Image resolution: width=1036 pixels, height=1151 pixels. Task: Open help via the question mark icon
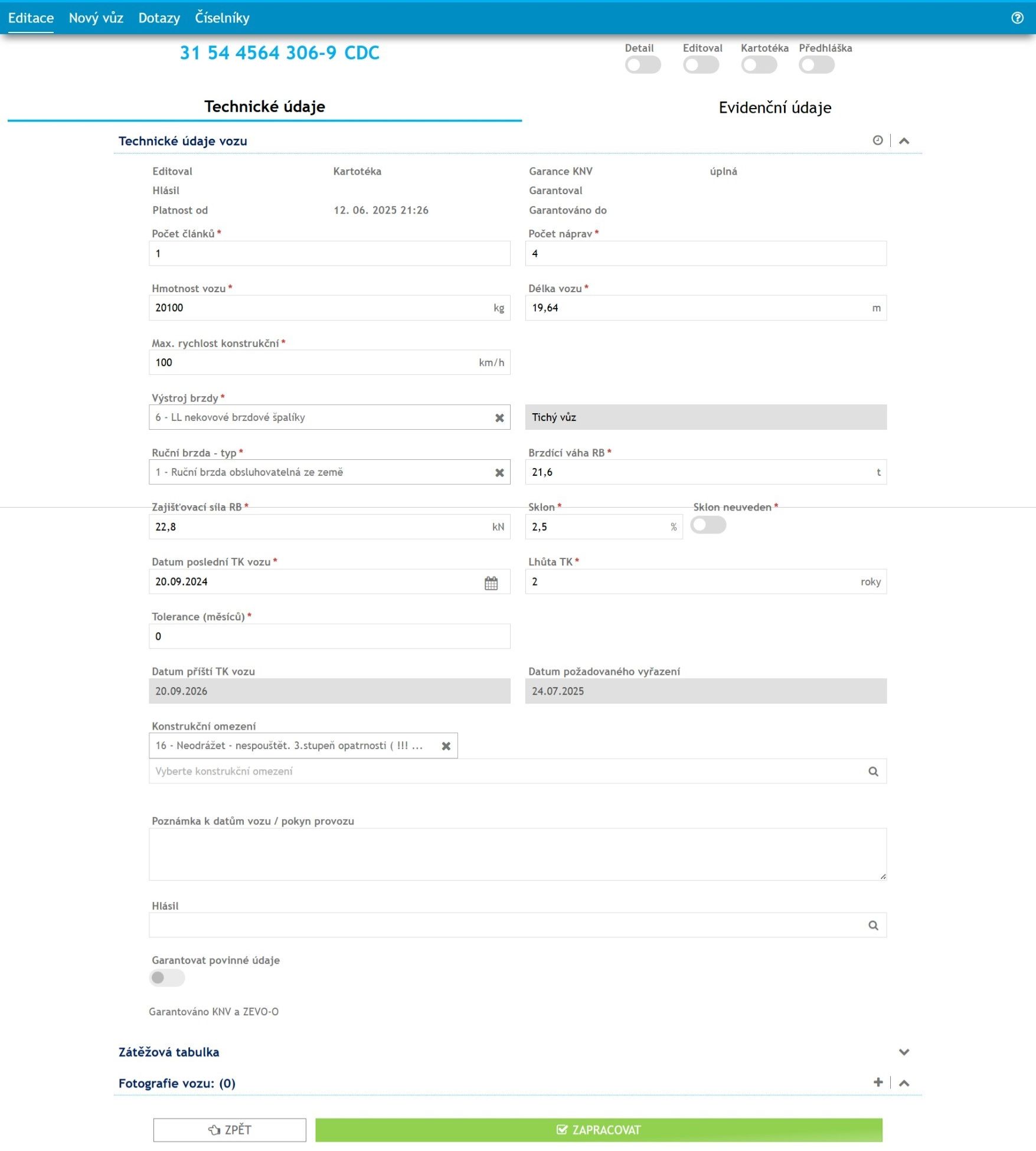1017,18
